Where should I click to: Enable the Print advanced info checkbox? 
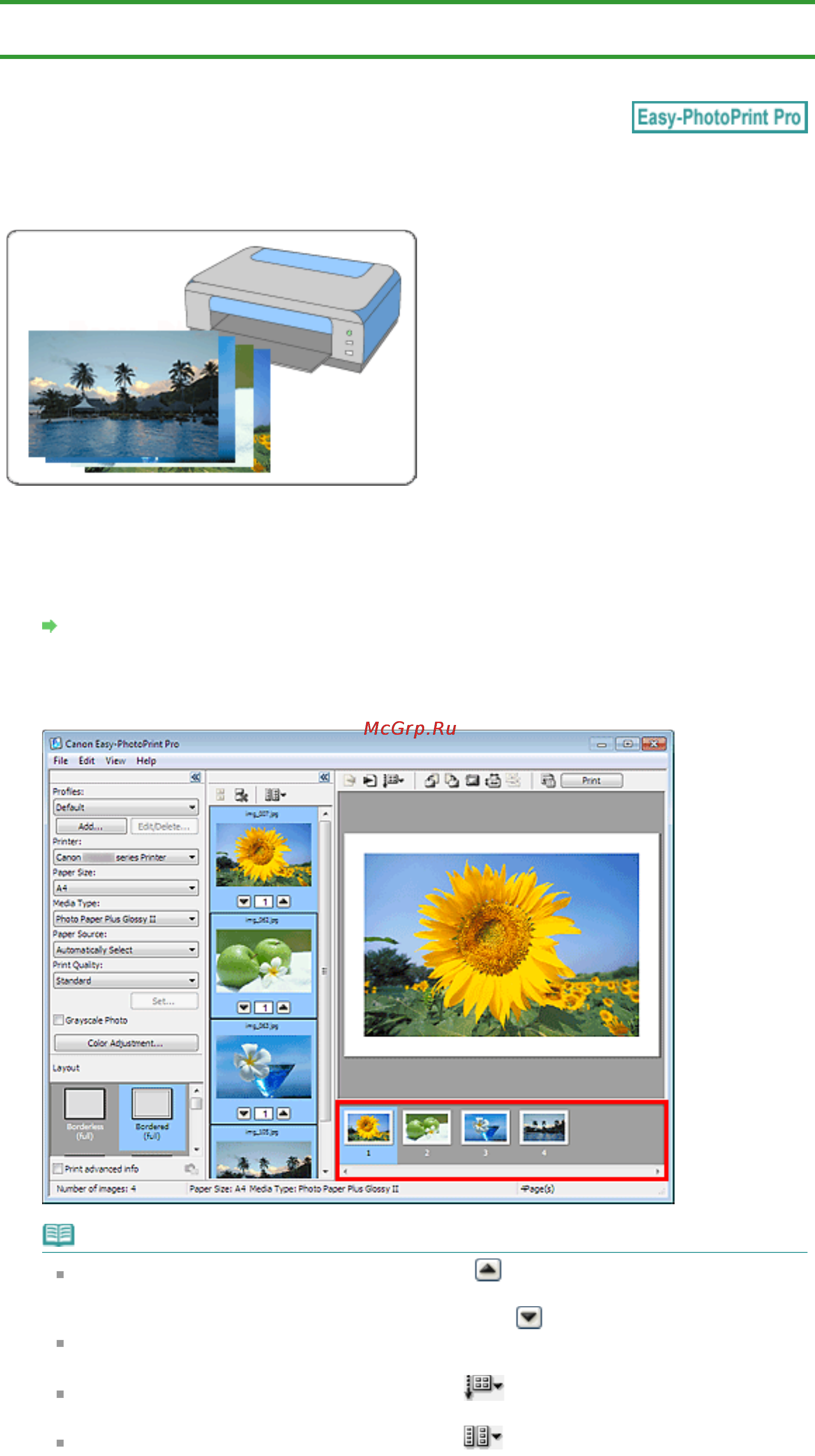coord(58,1169)
